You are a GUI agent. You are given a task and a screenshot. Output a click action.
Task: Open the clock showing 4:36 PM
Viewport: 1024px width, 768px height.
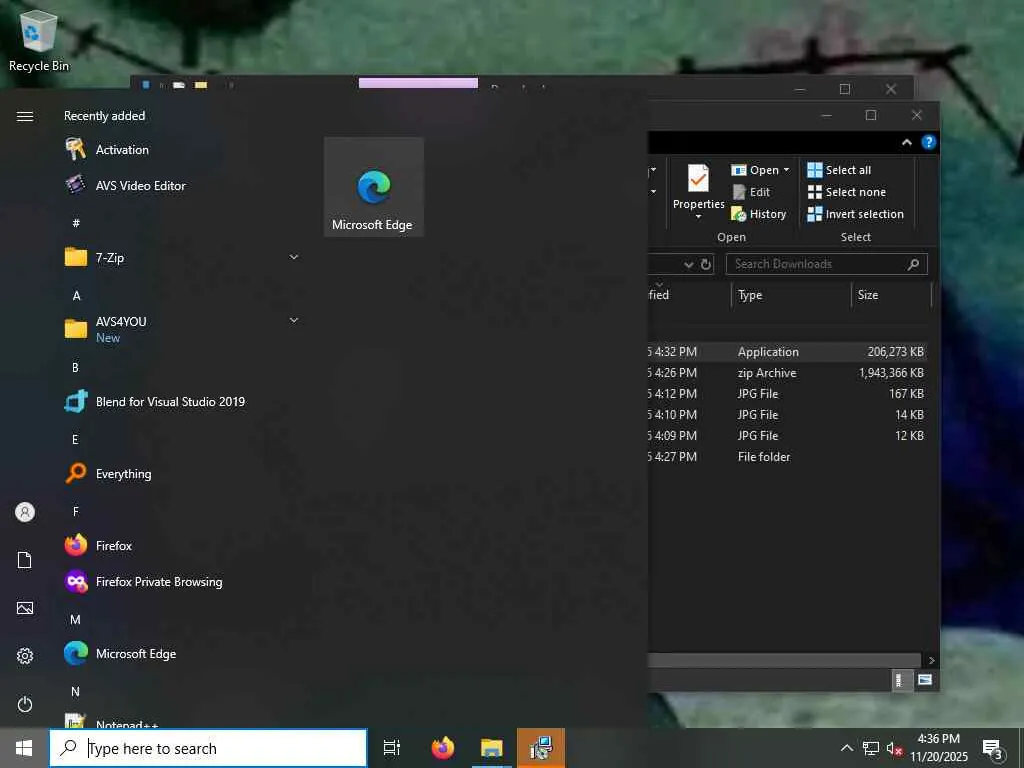coord(939,748)
